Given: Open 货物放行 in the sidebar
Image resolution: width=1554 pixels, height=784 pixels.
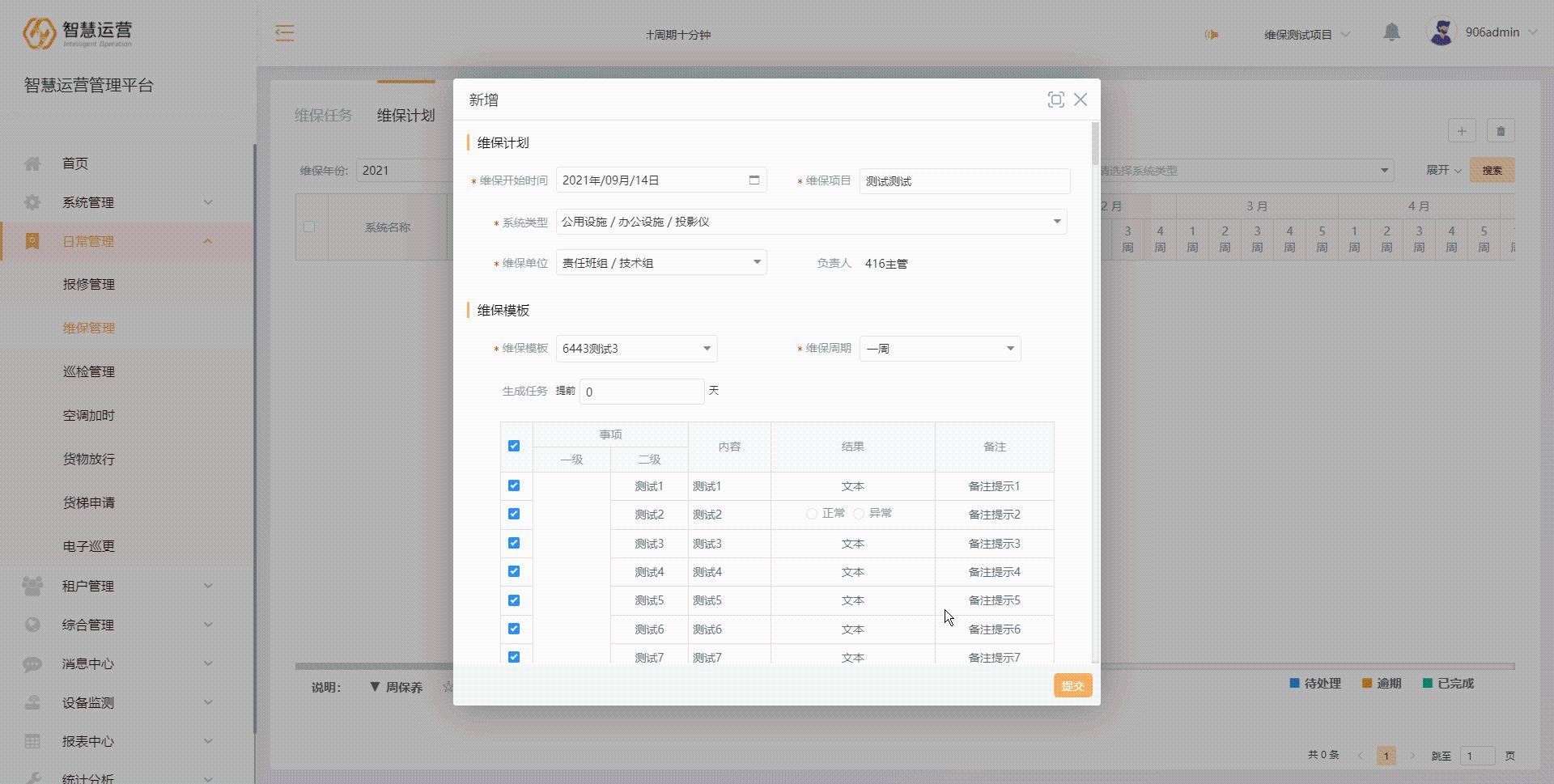Looking at the screenshot, I should pos(89,460).
